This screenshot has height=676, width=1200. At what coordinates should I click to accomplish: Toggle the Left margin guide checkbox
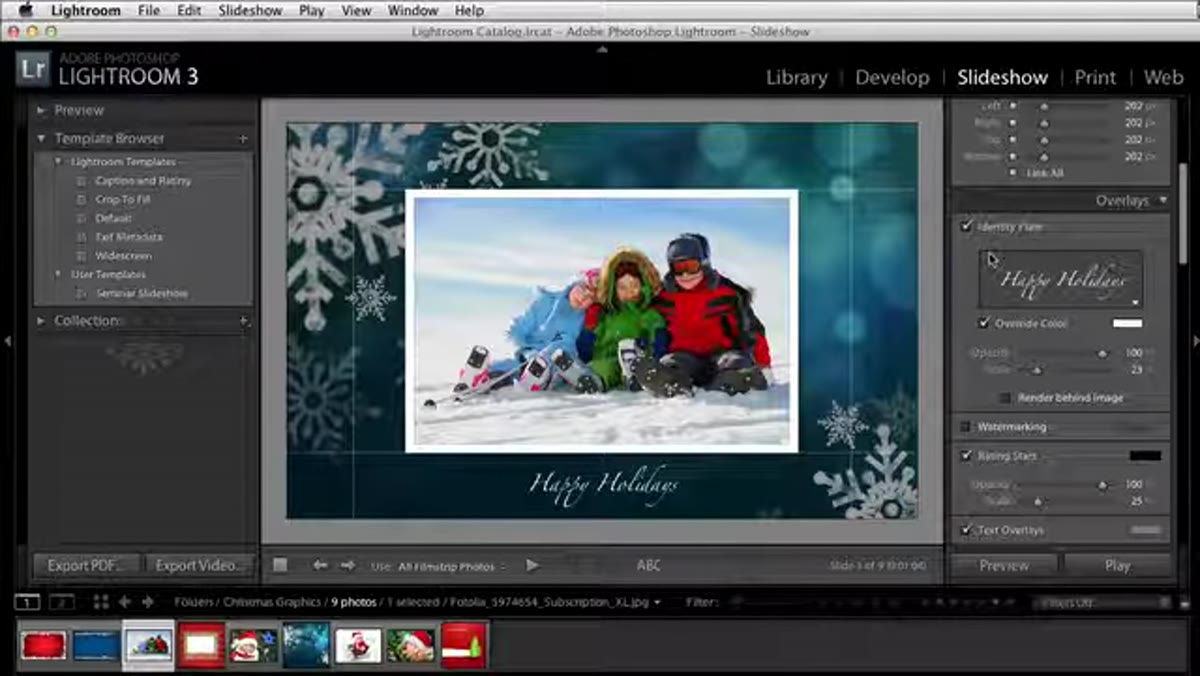1013,106
